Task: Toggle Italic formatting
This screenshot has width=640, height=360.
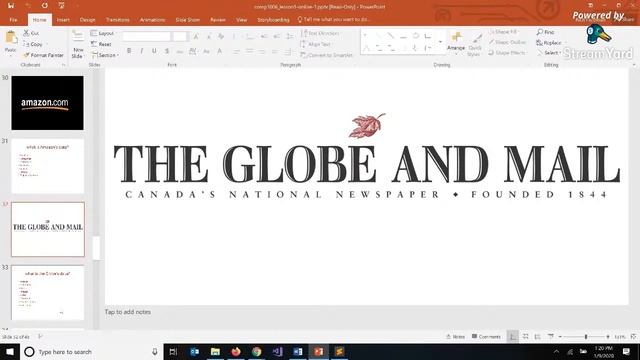Action: [142, 51]
